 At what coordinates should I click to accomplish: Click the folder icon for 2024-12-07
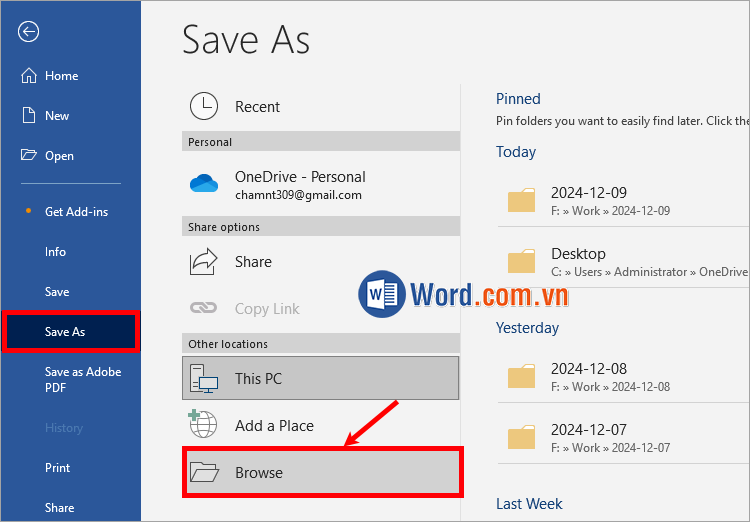tap(521, 437)
